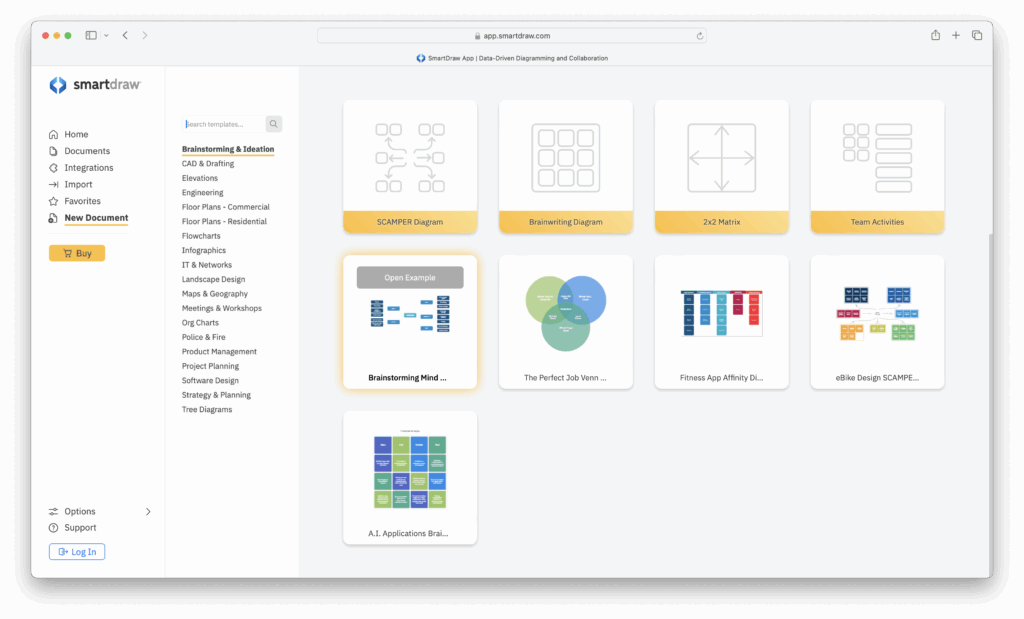Click the Documents page icon
The height and width of the screenshot is (619, 1024).
54,151
